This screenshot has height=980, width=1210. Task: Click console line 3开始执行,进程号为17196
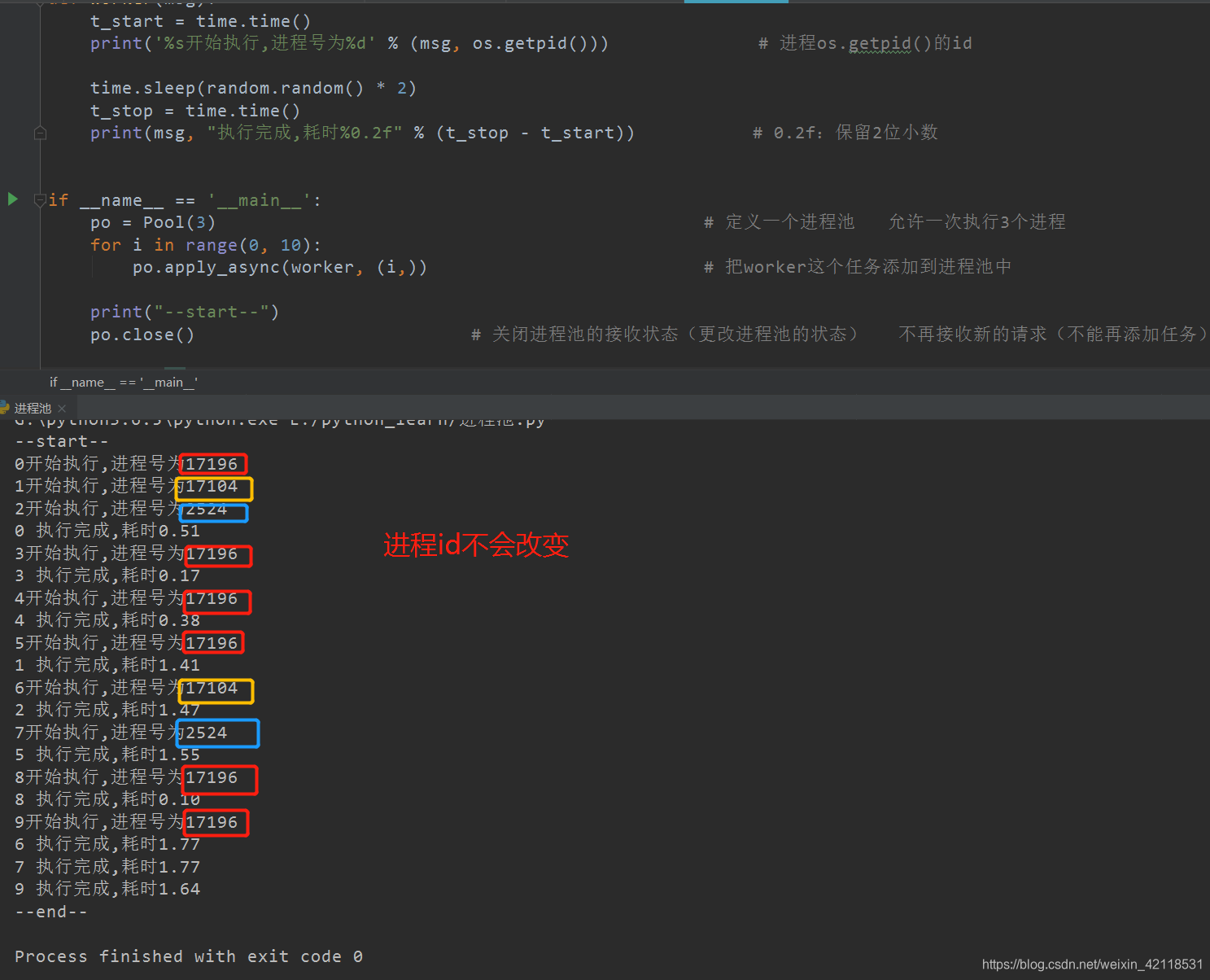pyautogui.click(x=127, y=553)
